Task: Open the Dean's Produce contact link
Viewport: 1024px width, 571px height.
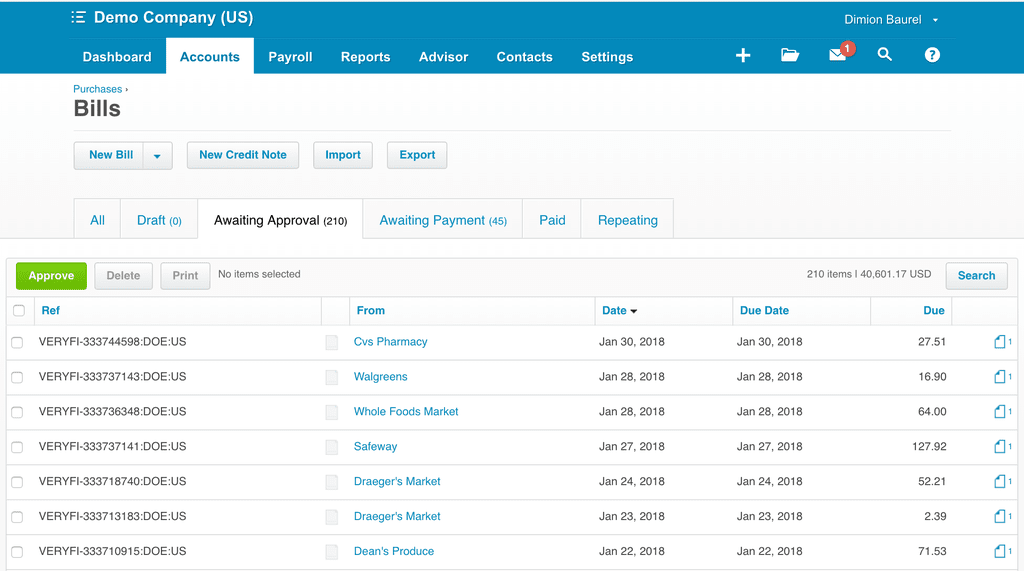Action: point(394,551)
